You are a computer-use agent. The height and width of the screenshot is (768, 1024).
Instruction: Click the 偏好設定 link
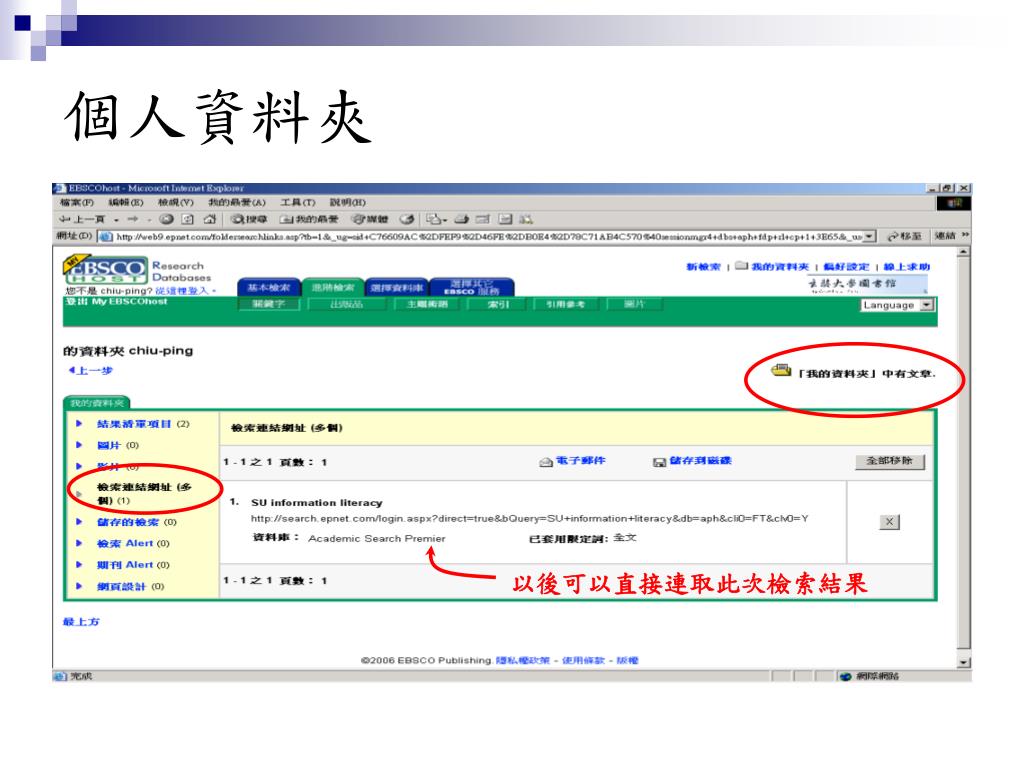(846, 266)
